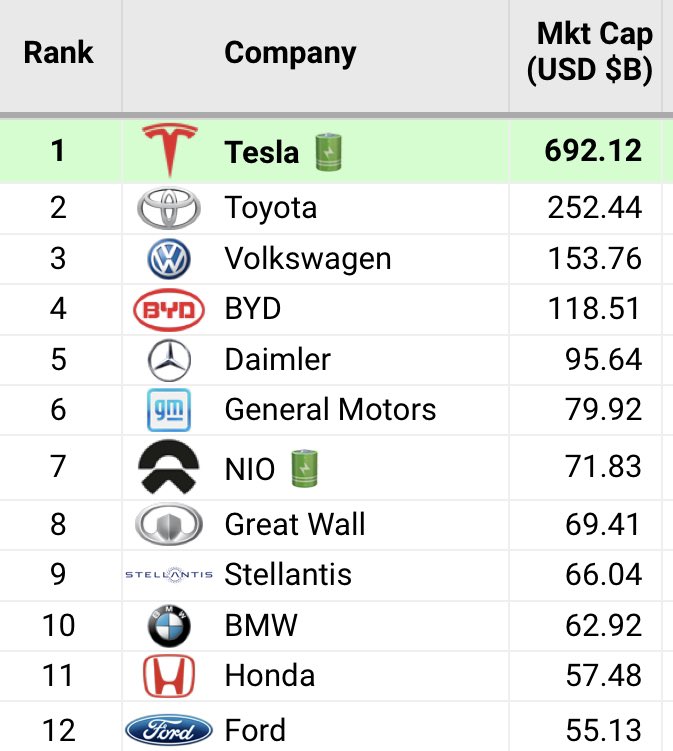Screen dimensions: 673x751
Task: Click the red Honda logo
Action: point(168,676)
